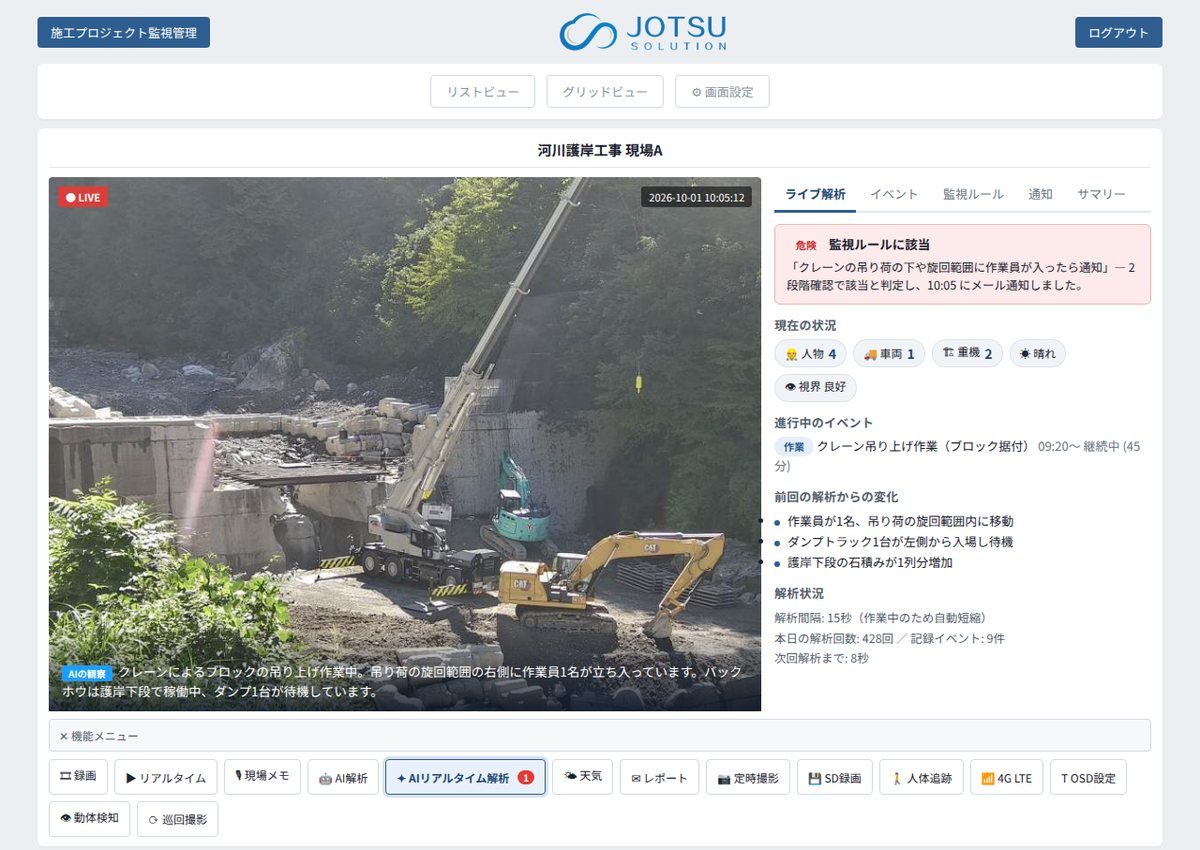Start リアルタイム live playback

click(166, 777)
